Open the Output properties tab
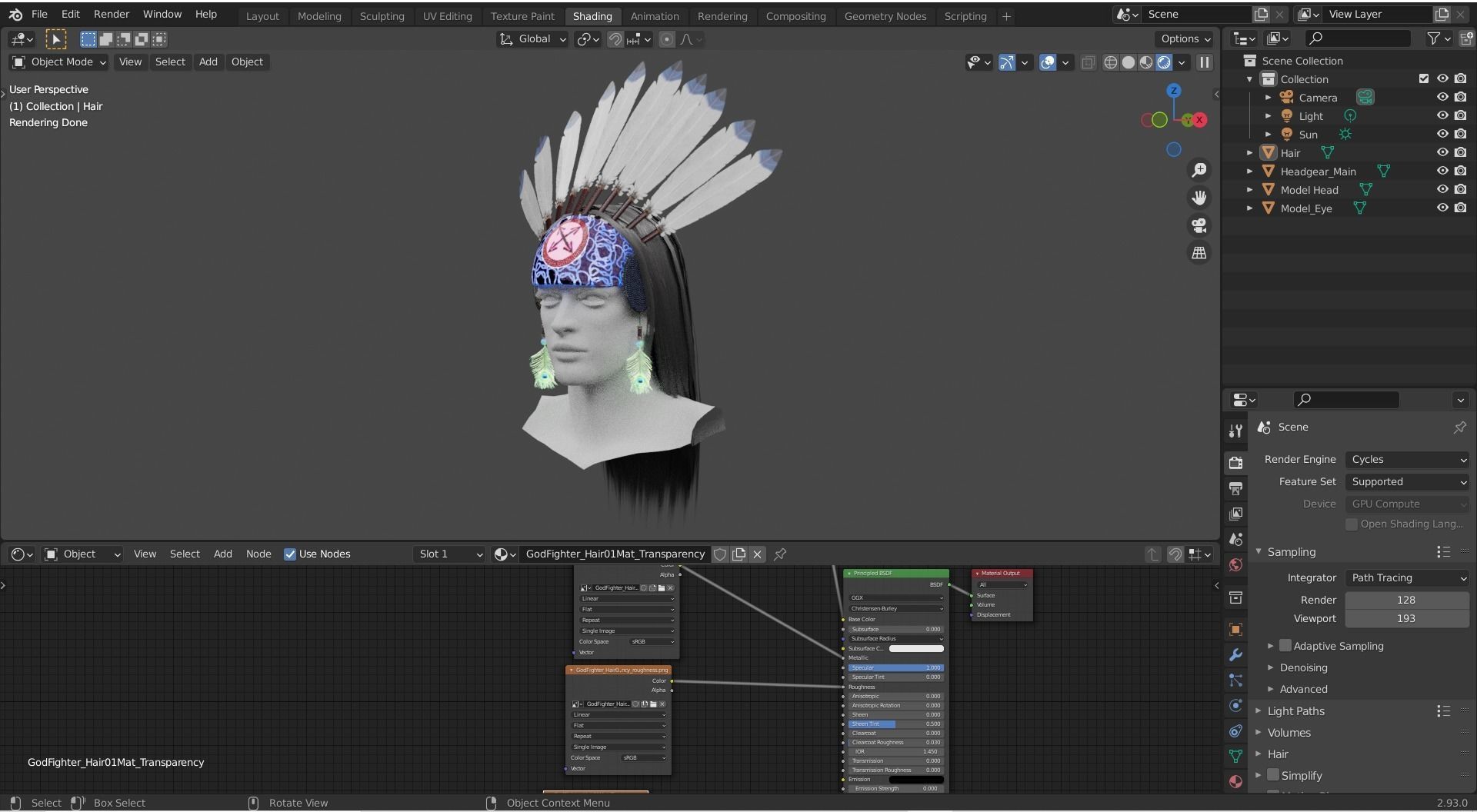 click(x=1235, y=488)
